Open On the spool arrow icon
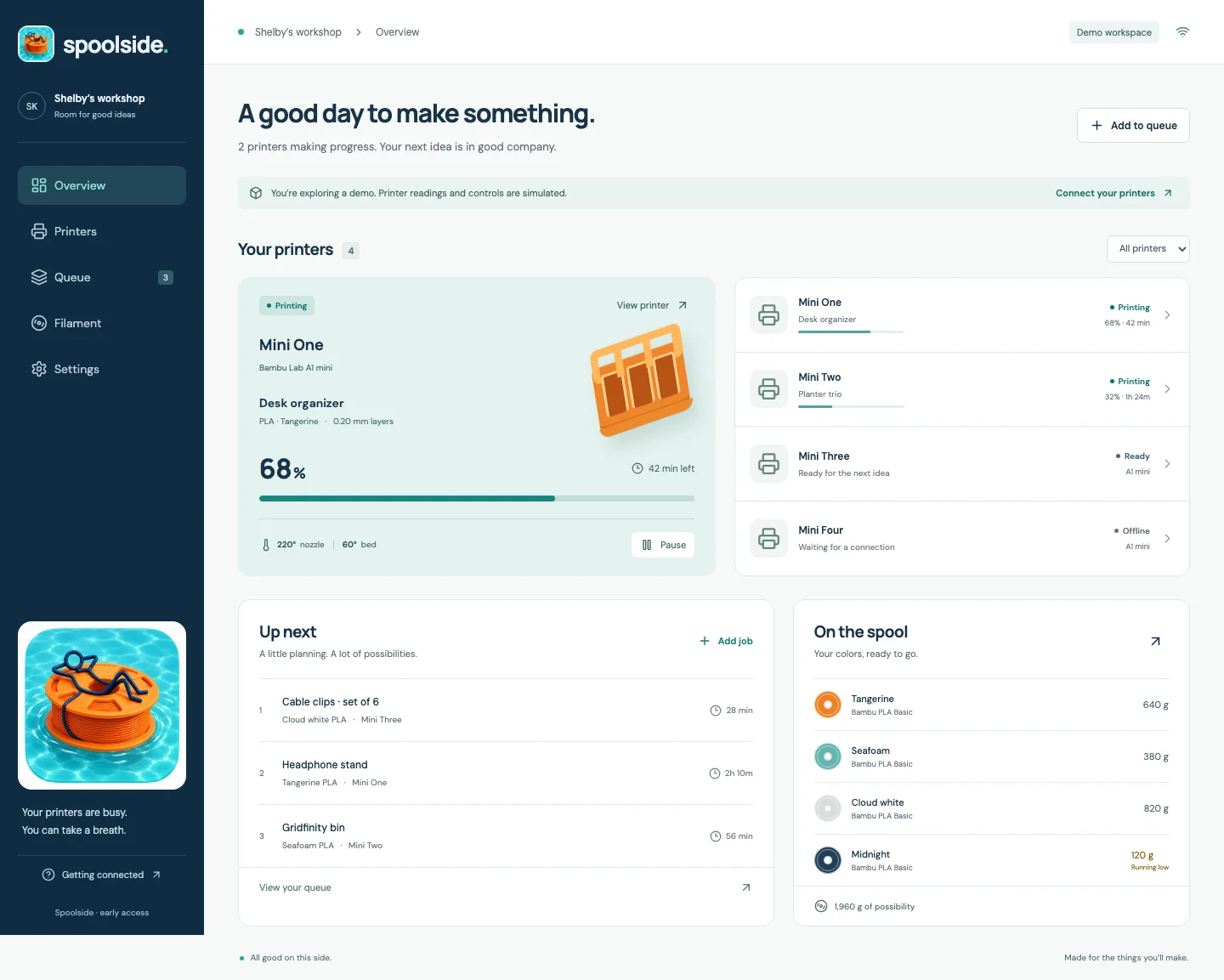The height and width of the screenshot is (980, 1224). pyautogui.click(x=1155, y=641)
